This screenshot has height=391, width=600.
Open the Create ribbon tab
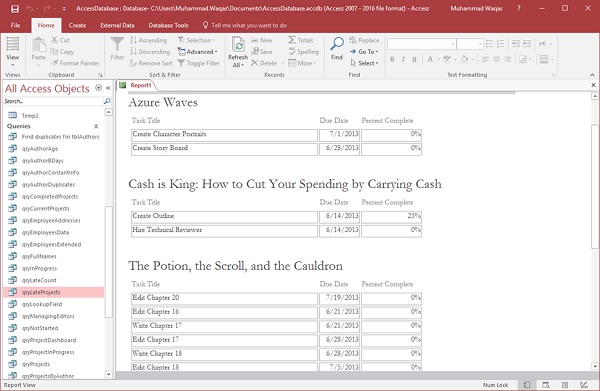(x=77, y=25)
